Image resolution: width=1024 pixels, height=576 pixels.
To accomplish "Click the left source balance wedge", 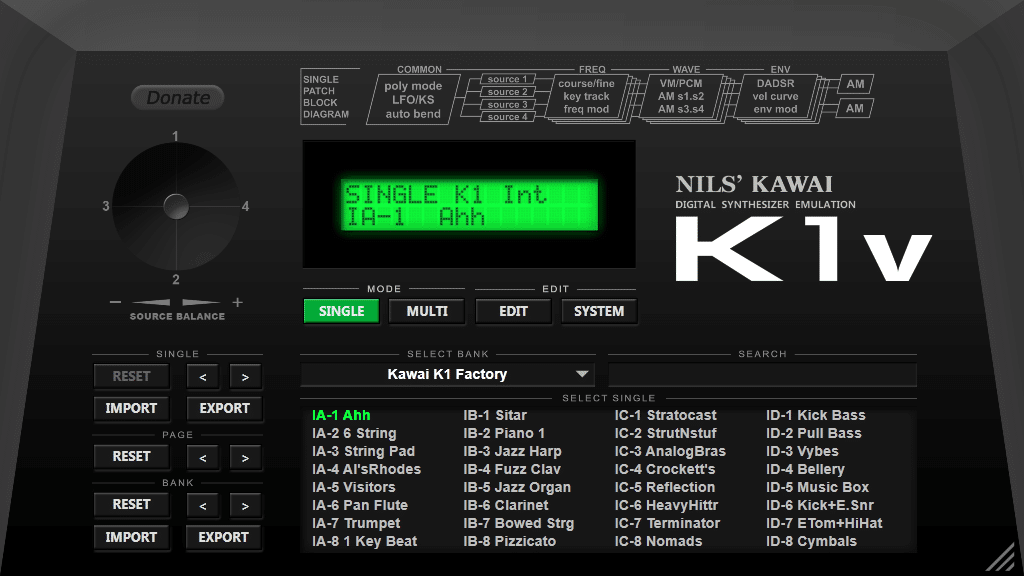I will tap(152, 302).
